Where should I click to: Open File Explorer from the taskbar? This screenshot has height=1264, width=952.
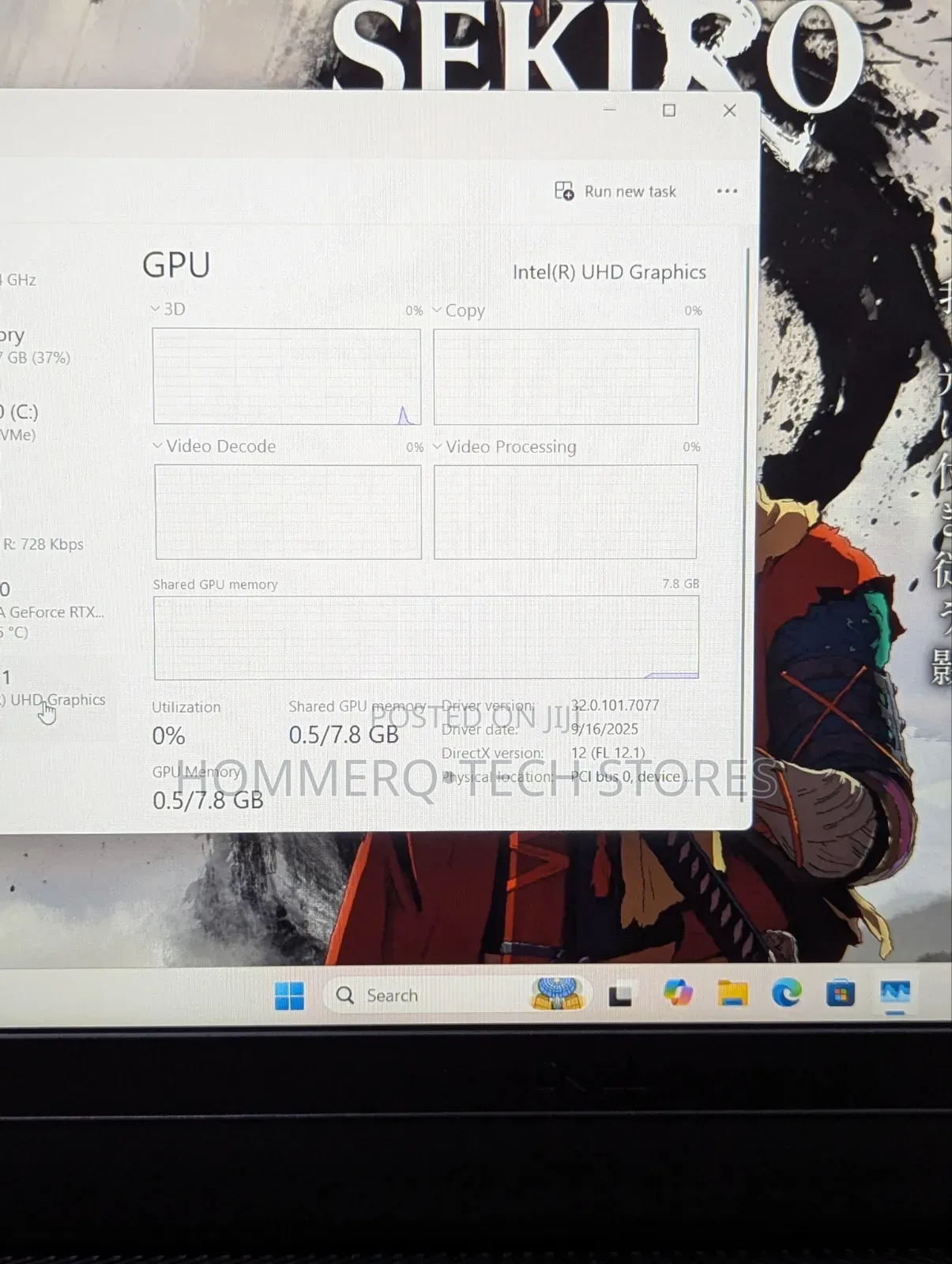pos(732,993)
